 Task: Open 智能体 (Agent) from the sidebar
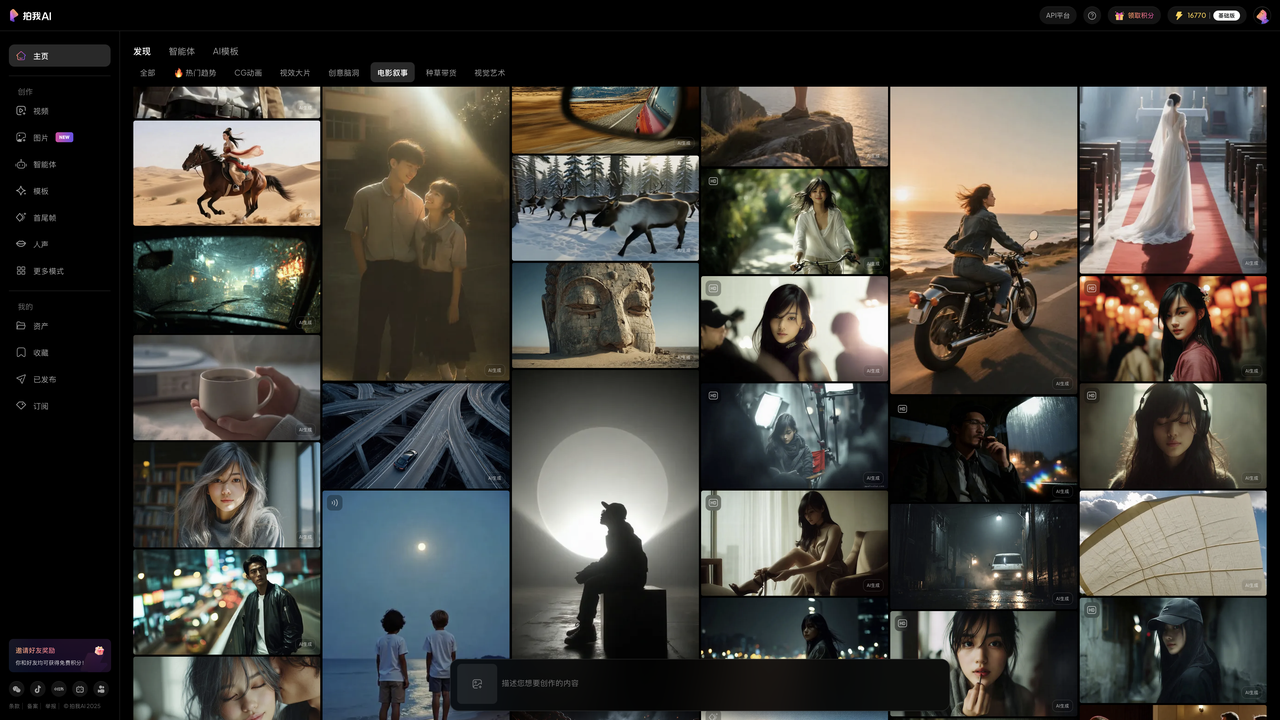[44, 164]
